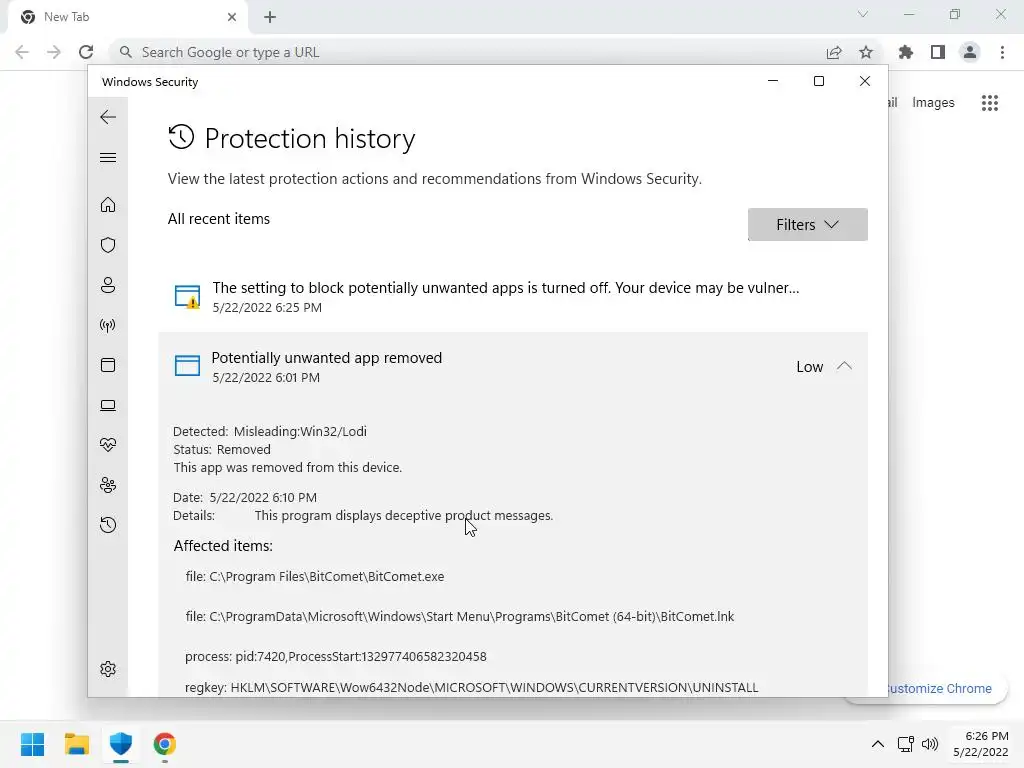This screenshot has width=1024, height=768.
Task: Open Device performance & health heart icon
Action: [108, 445]
